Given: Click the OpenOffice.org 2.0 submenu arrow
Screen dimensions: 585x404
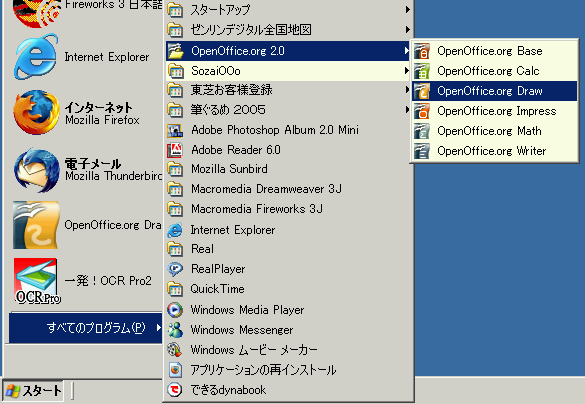Looking at the screenshot, I should [407, 51].
